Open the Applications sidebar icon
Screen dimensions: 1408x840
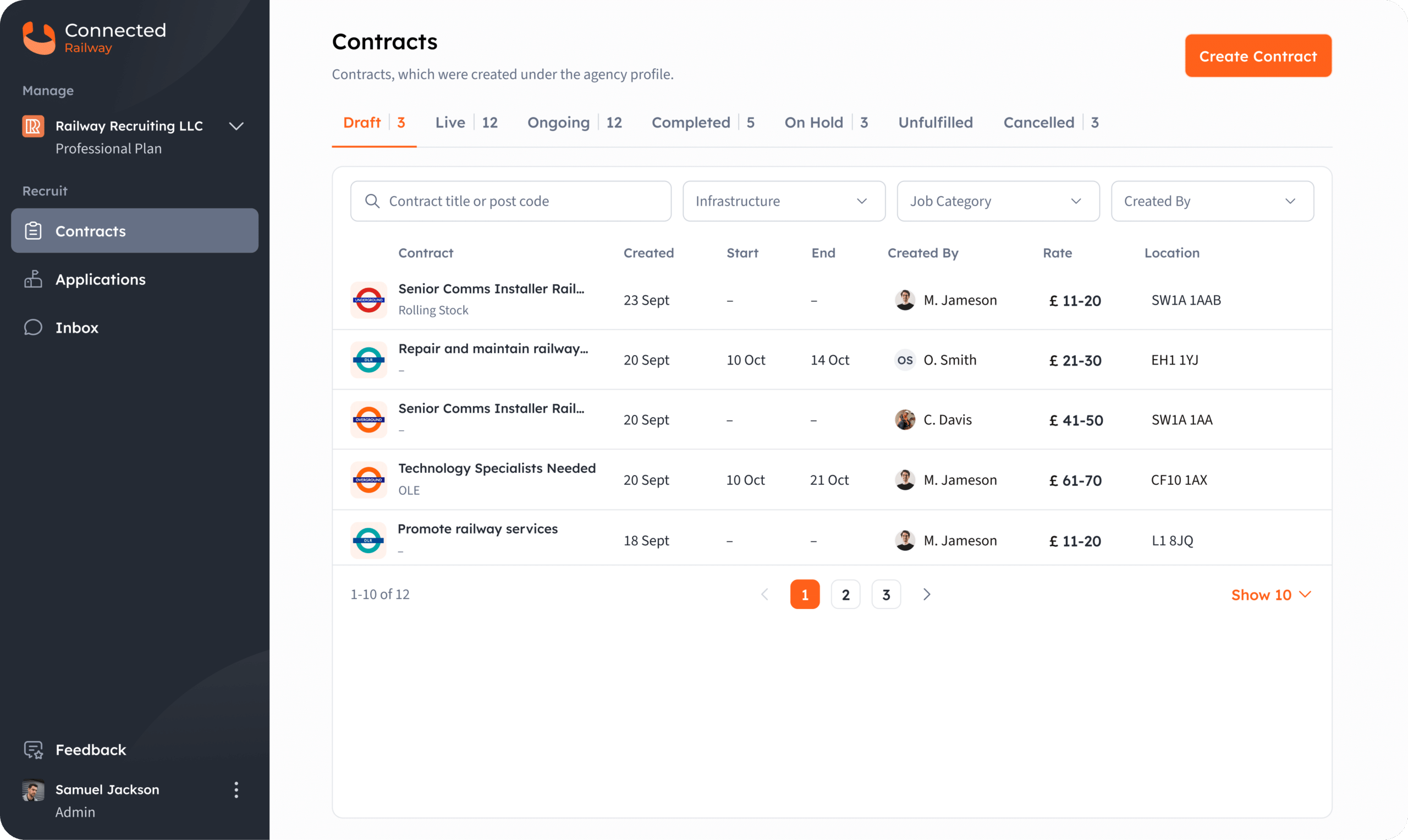coord(34,279)
